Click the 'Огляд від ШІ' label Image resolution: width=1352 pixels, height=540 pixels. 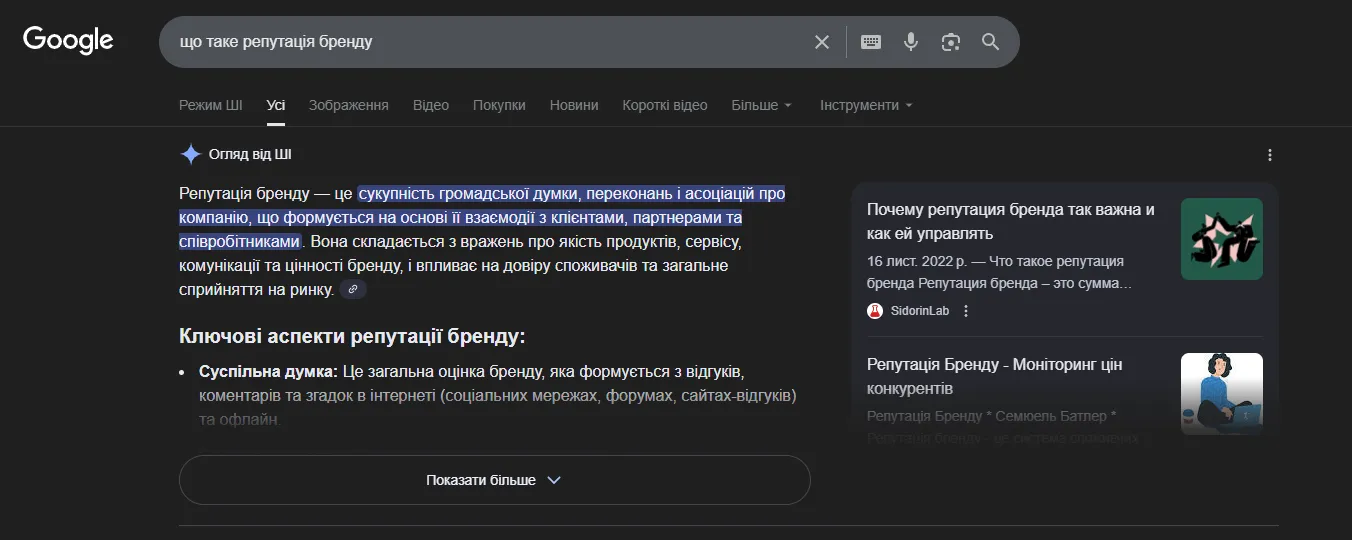tap(250, 154)
